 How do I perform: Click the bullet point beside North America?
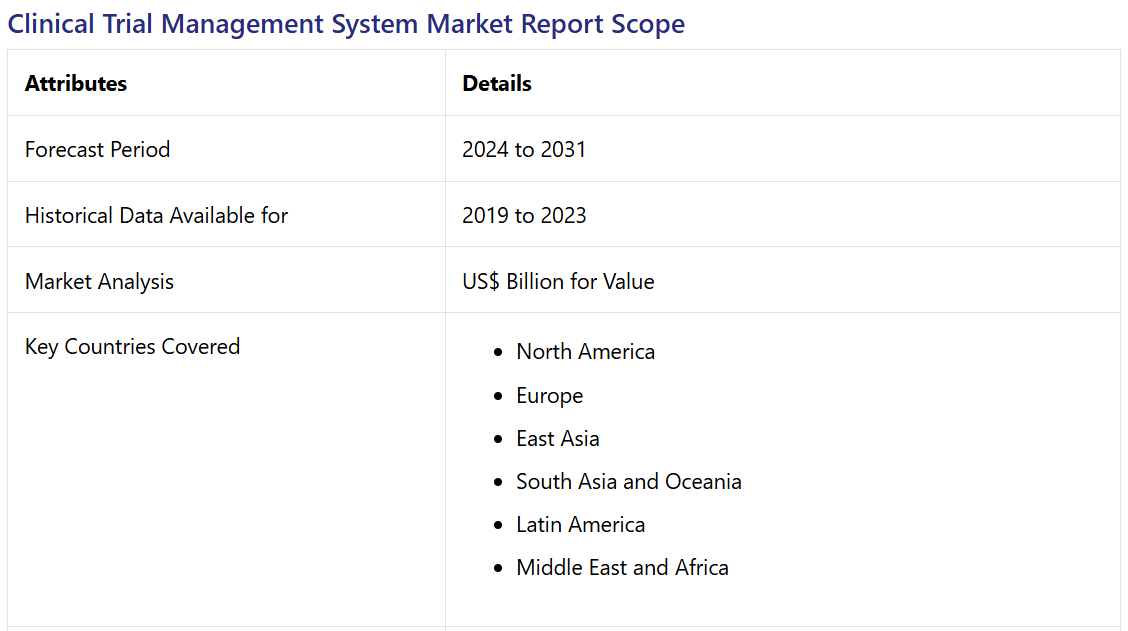point(498,353)
